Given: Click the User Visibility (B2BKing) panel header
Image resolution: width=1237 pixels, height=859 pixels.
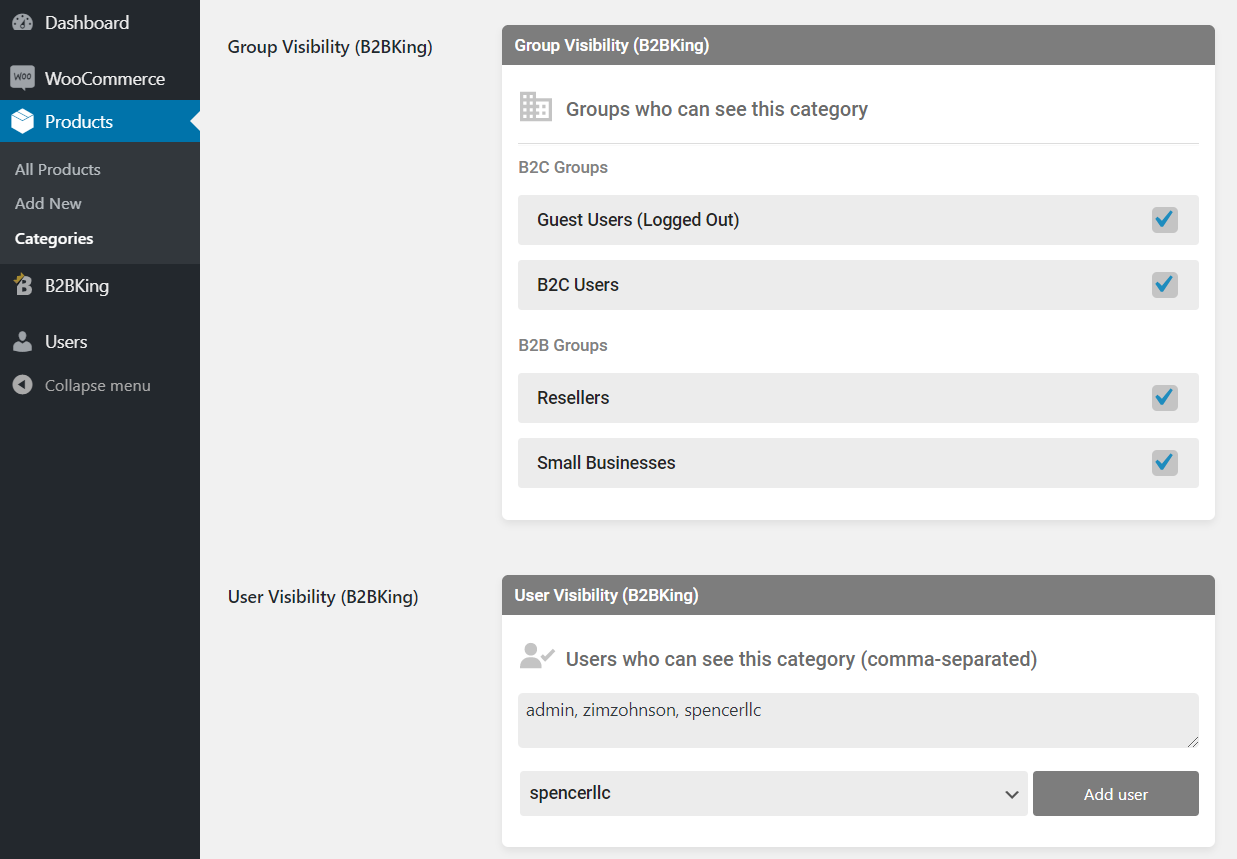Looking at the screenshot, I should 858,595.
